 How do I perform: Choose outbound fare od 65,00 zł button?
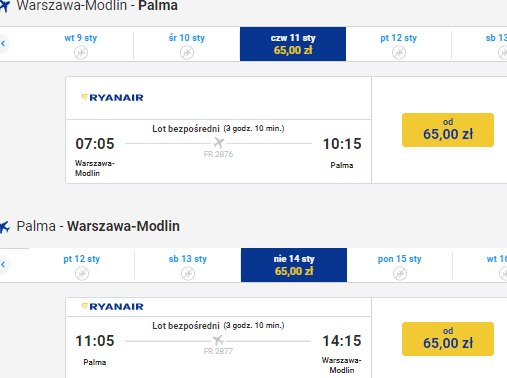pyautogui.click(x=448, y=130)
